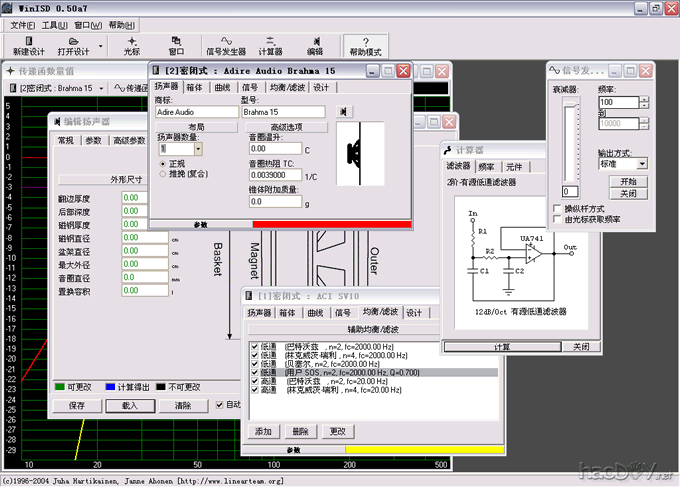Select the 光标 (Cursor) toolbar tool
Viewport: 680px width, 487px height.
[x=132, y=44]
